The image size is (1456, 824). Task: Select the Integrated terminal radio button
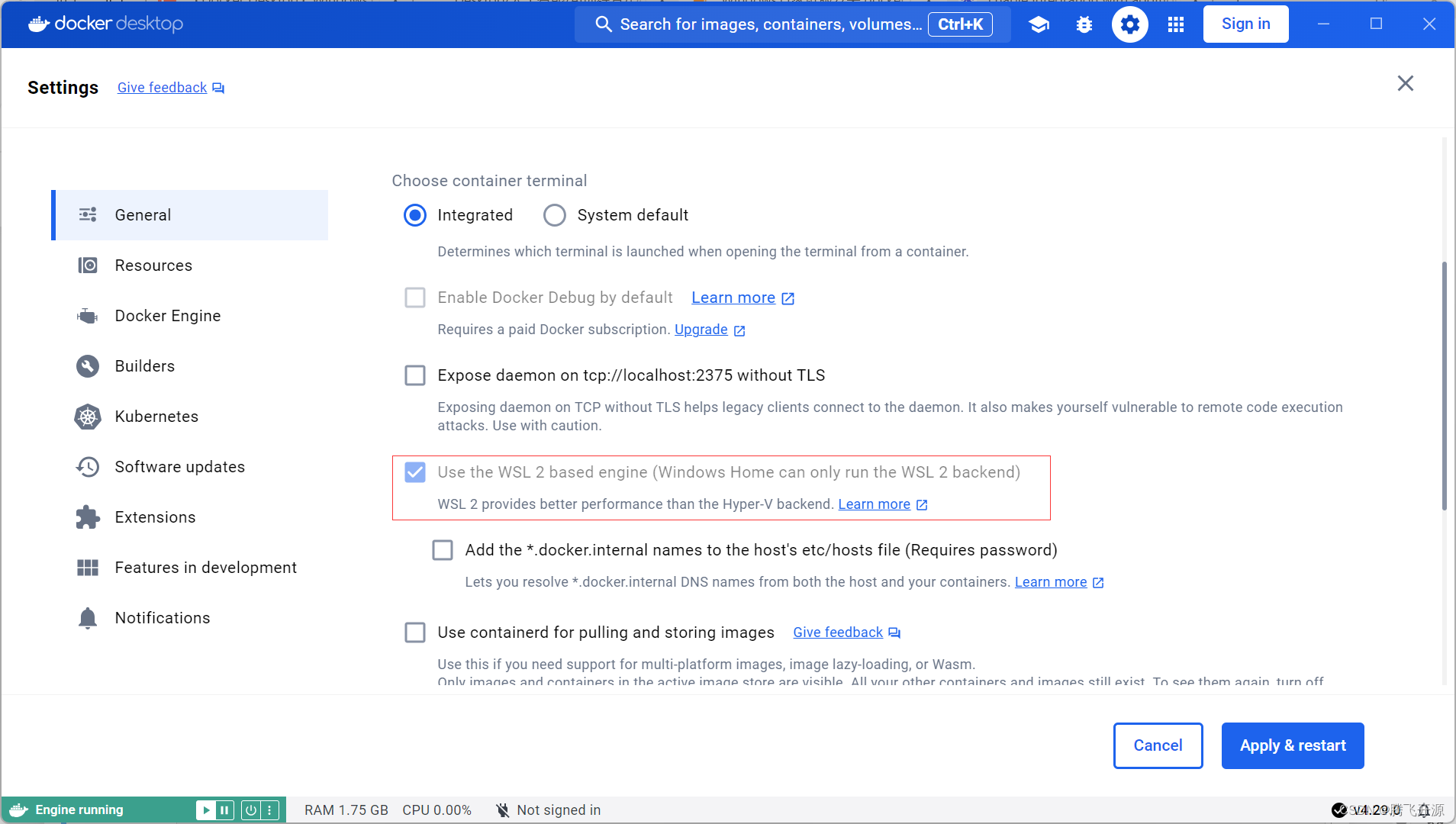point(415,215)
